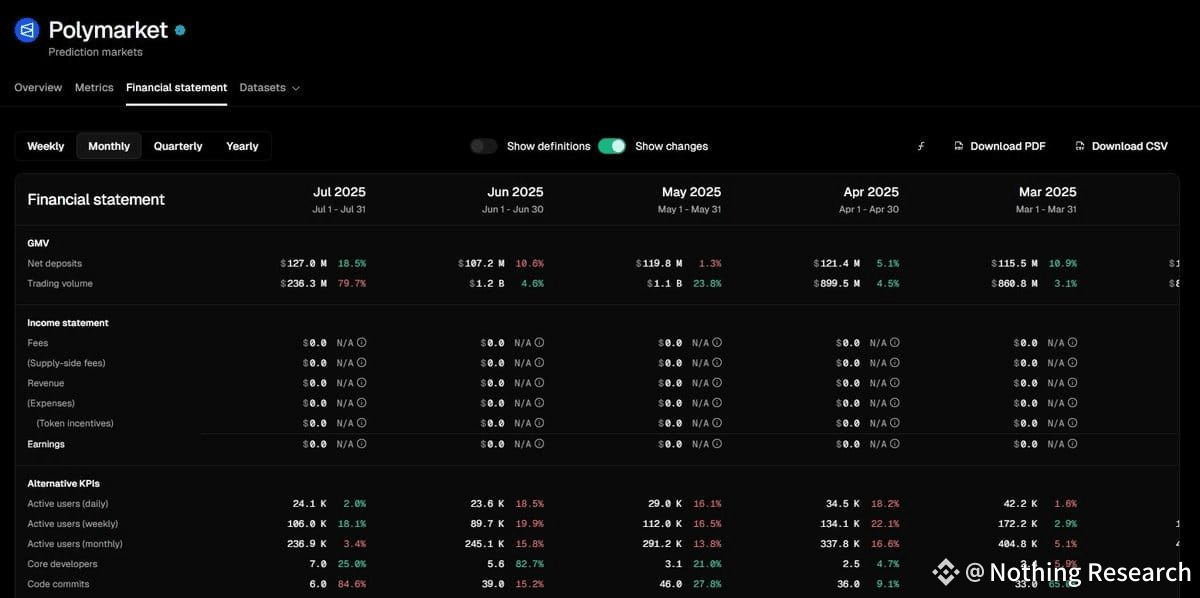
Task: Select the Quarterly period option
Action: pos(178,146)
